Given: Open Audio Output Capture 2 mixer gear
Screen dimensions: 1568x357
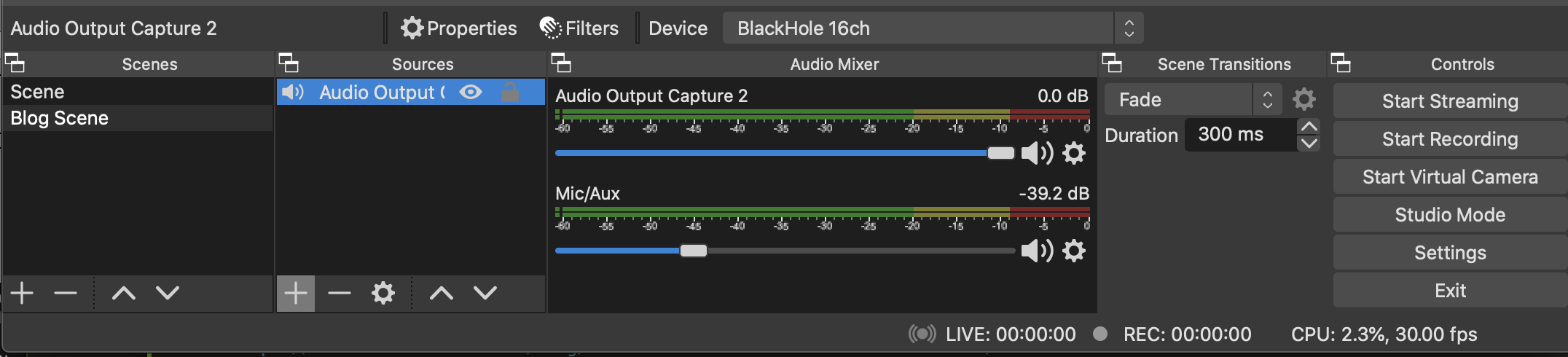Looking at the screenshot, I should [1074, 153].
